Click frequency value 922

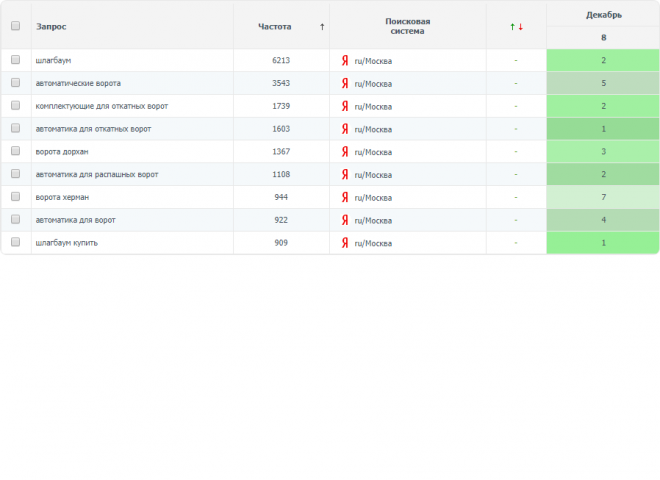point(281,220)
